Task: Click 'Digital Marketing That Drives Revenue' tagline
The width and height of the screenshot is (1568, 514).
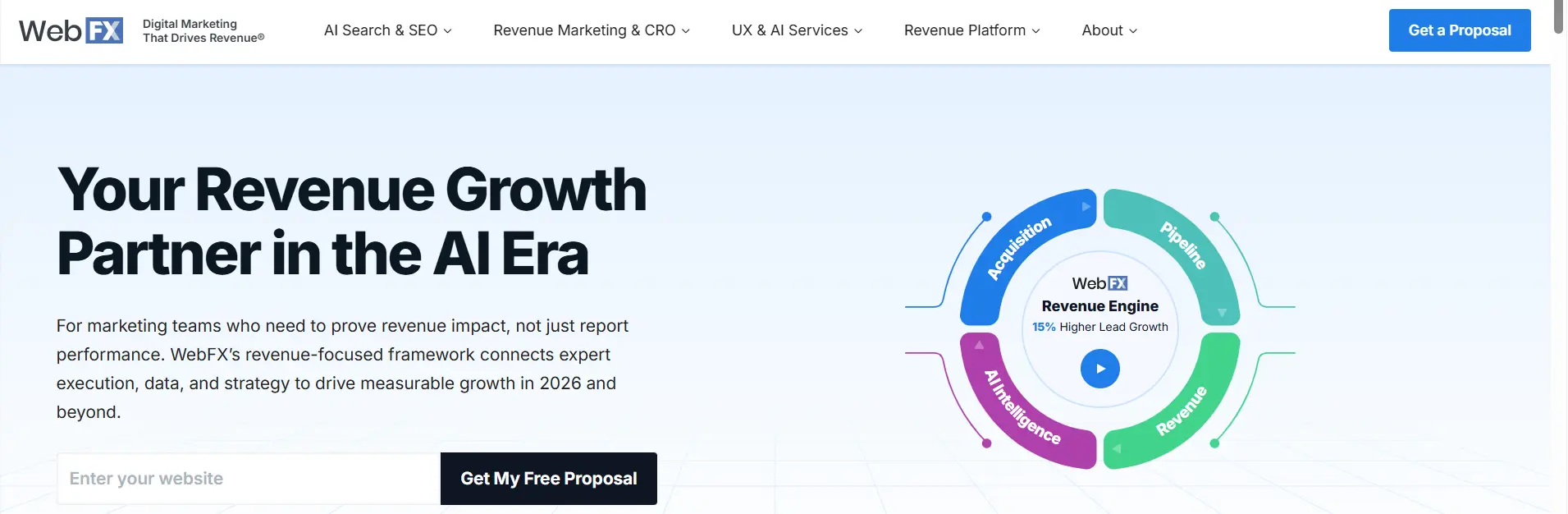Action: (x=203, y=30)
